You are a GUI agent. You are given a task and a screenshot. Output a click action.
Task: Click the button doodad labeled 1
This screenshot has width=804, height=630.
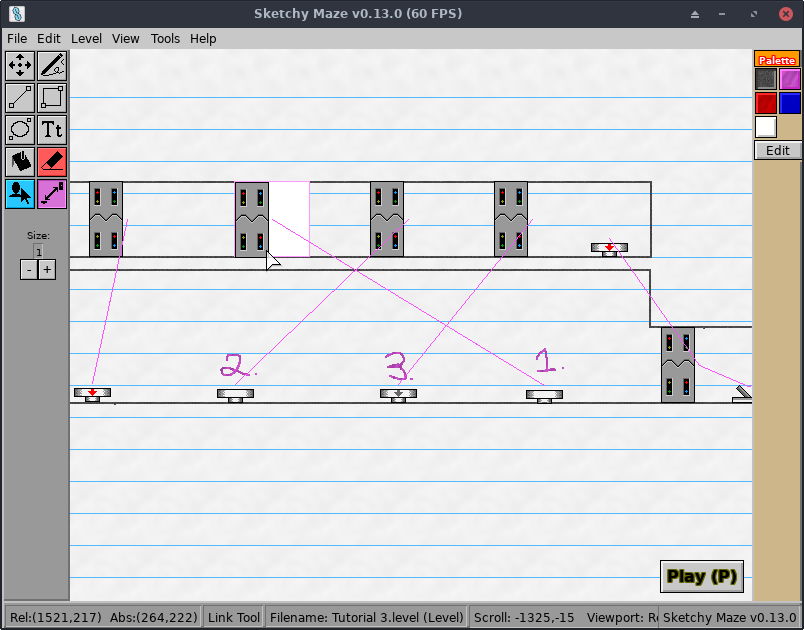click(544, 395)
